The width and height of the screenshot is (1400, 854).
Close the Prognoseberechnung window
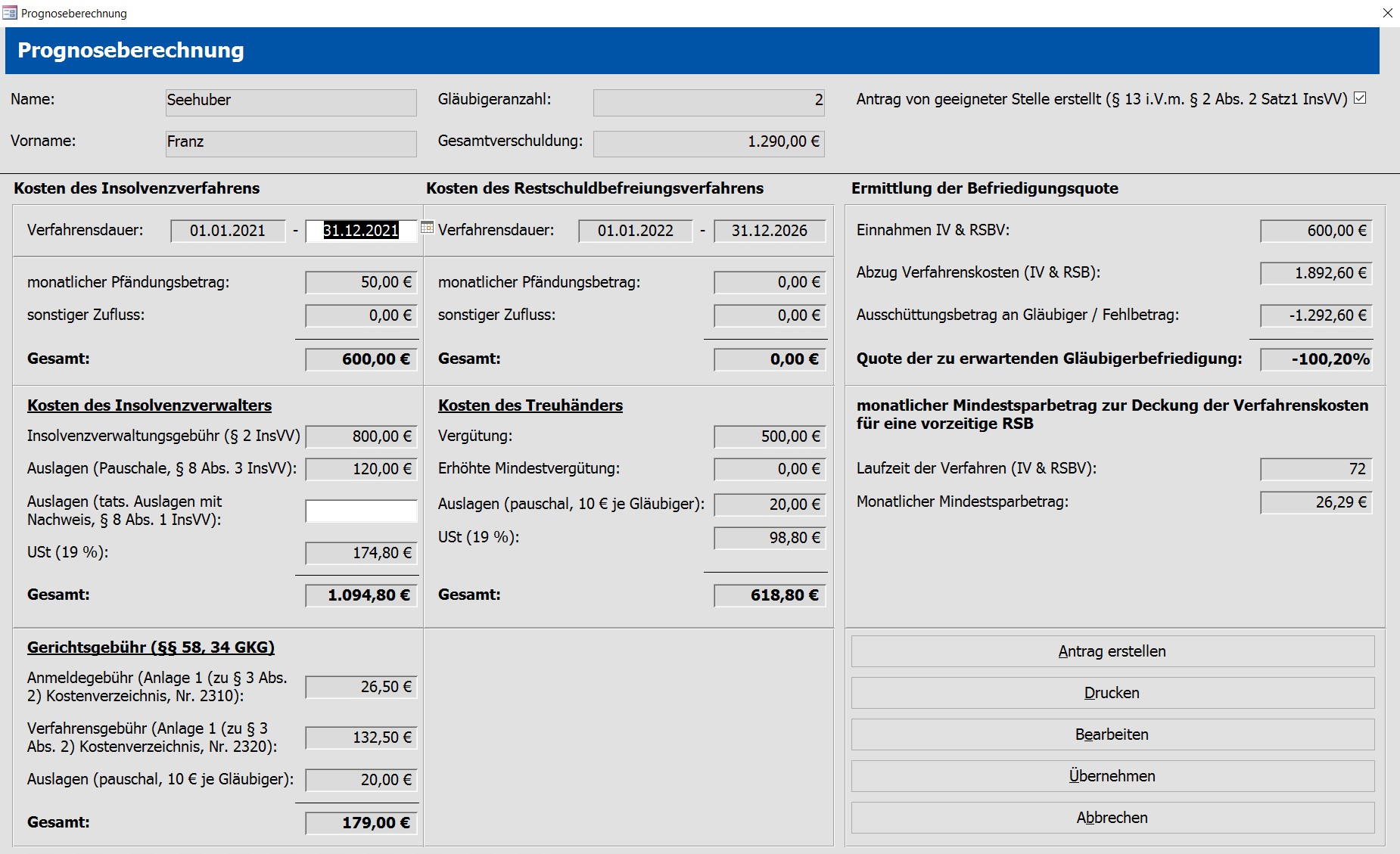[1387, 13]
